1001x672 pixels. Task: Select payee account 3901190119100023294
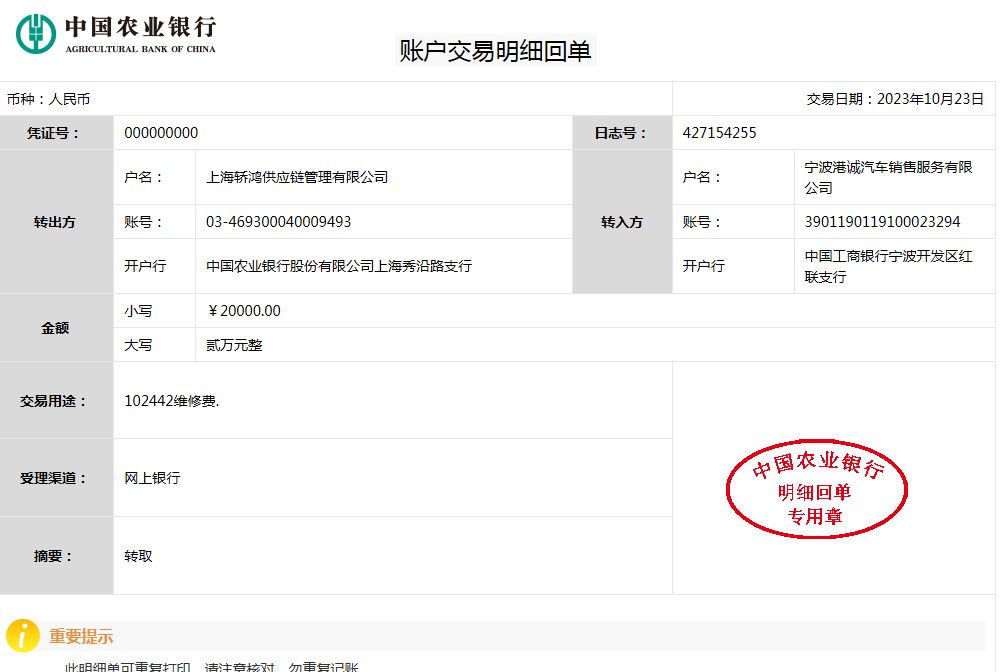point(882,222)
